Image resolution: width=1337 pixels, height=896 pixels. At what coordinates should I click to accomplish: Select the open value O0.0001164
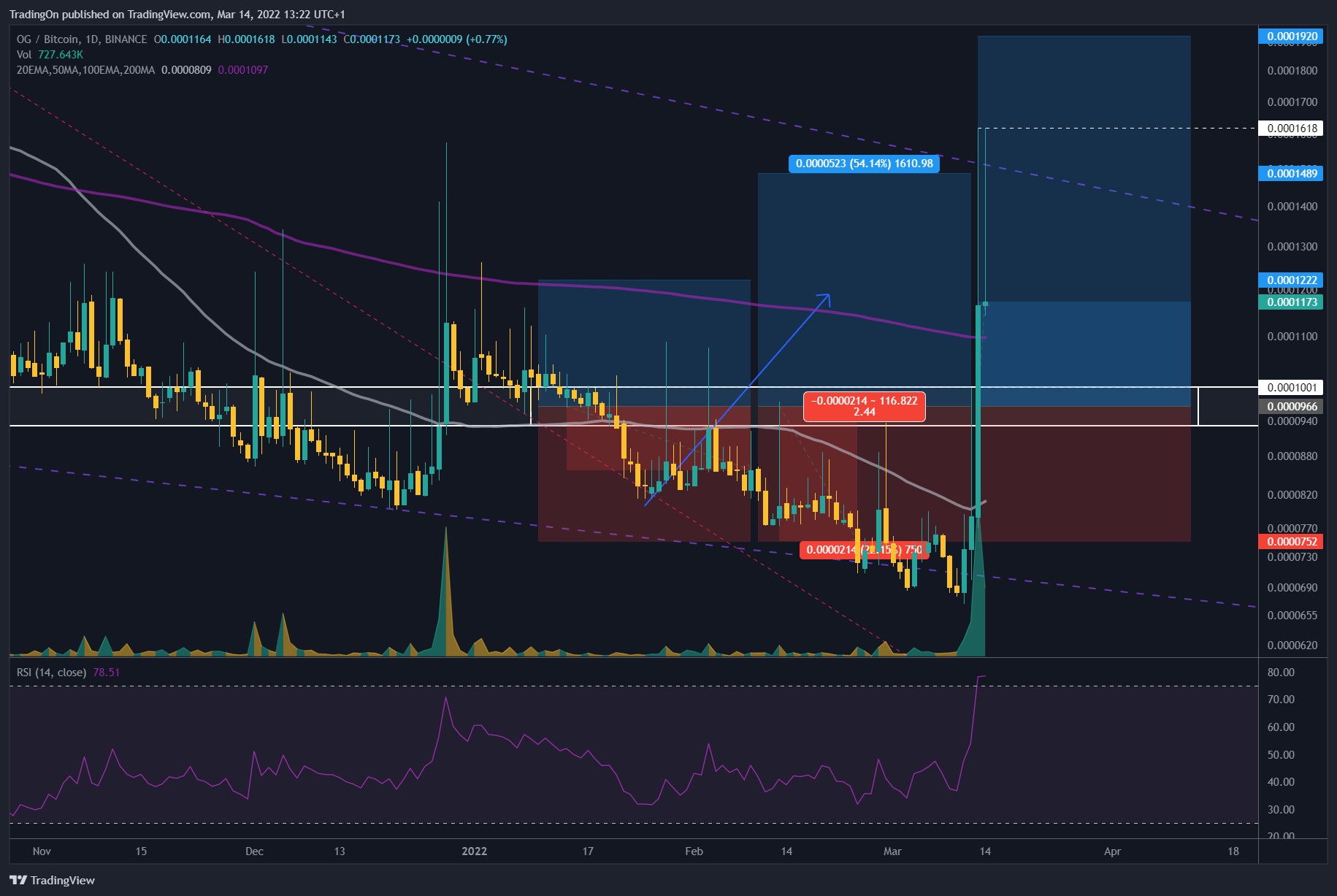point(183,39)
